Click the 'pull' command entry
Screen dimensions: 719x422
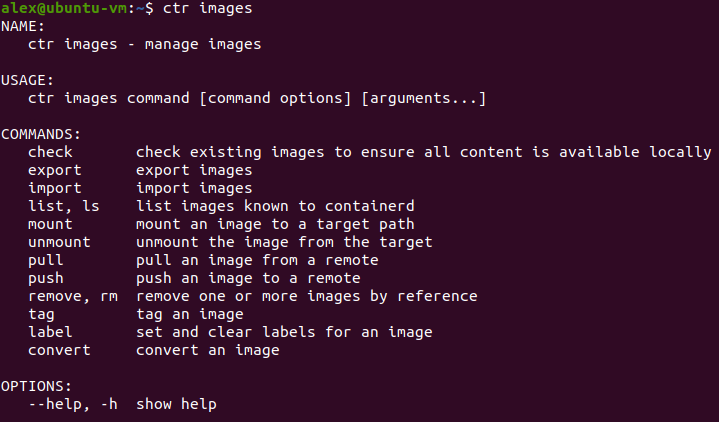(x=45, y=260)
